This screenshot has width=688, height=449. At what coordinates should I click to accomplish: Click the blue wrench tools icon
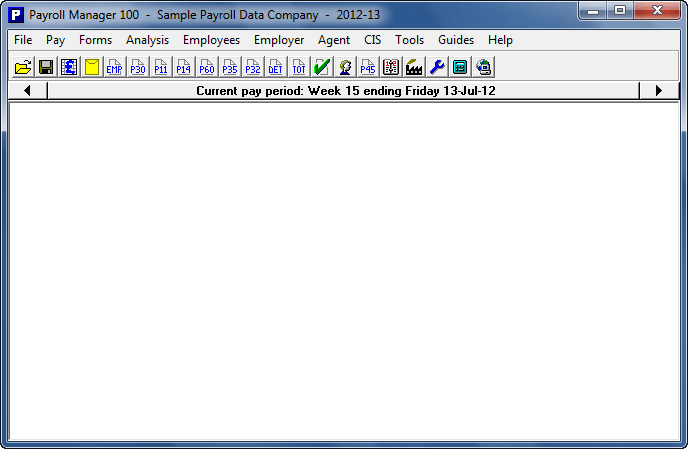(437, 67)
